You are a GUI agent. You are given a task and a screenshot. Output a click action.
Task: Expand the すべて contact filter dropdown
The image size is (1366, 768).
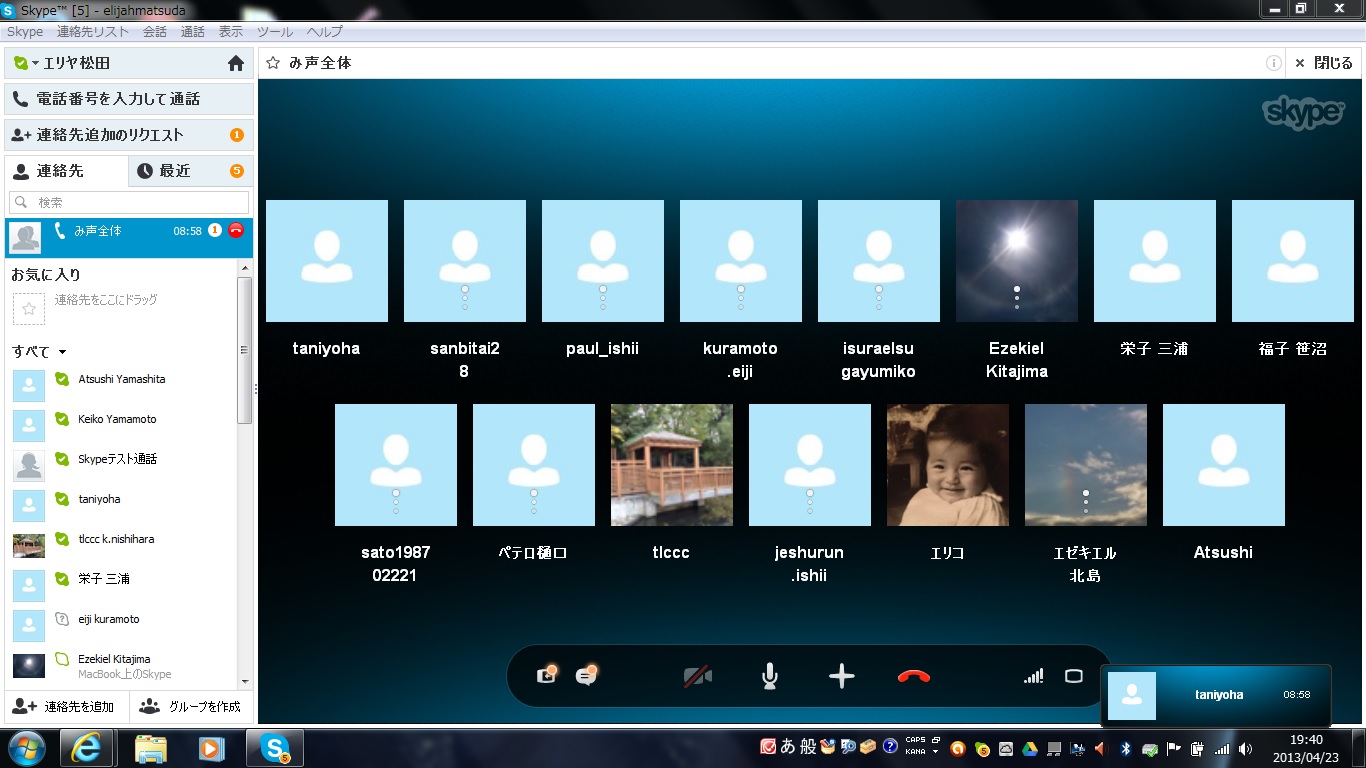click(x=62, y=352)
